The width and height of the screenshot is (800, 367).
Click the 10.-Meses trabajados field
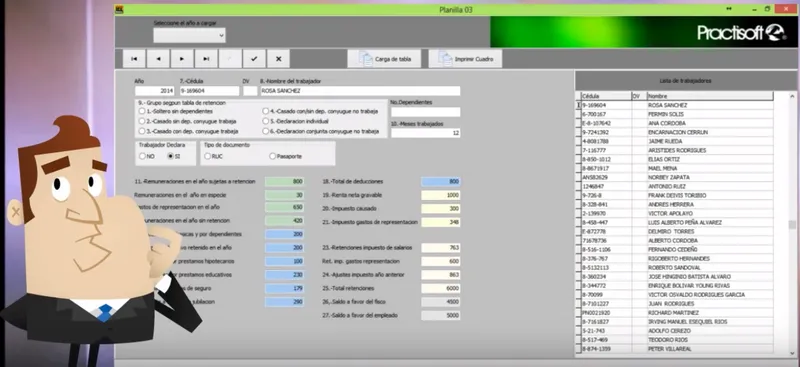(x=426, y=133)
